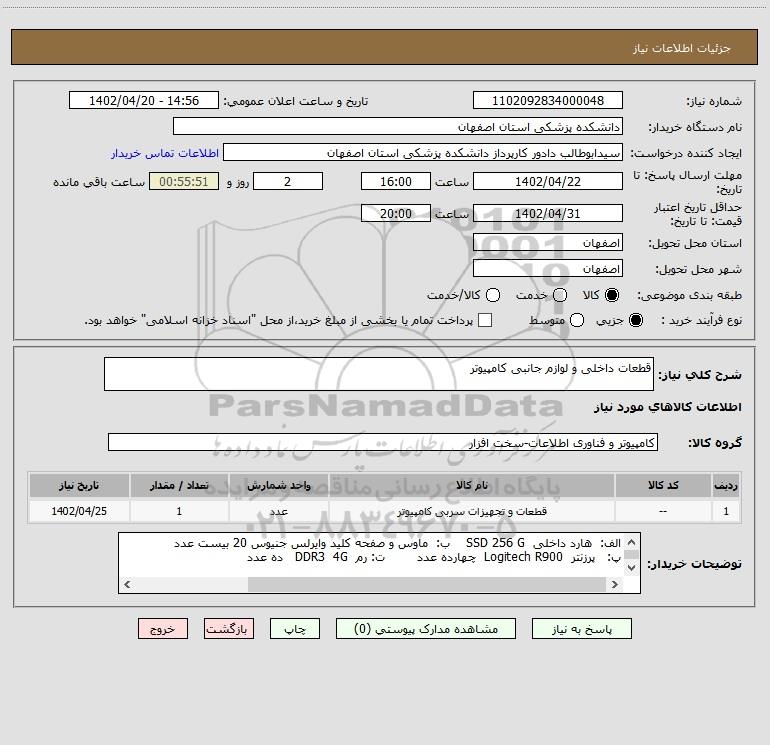This screenshot has height=745, width=770.
Task: Click the validity time field 20:00
Action: click(x=396, y=213)
